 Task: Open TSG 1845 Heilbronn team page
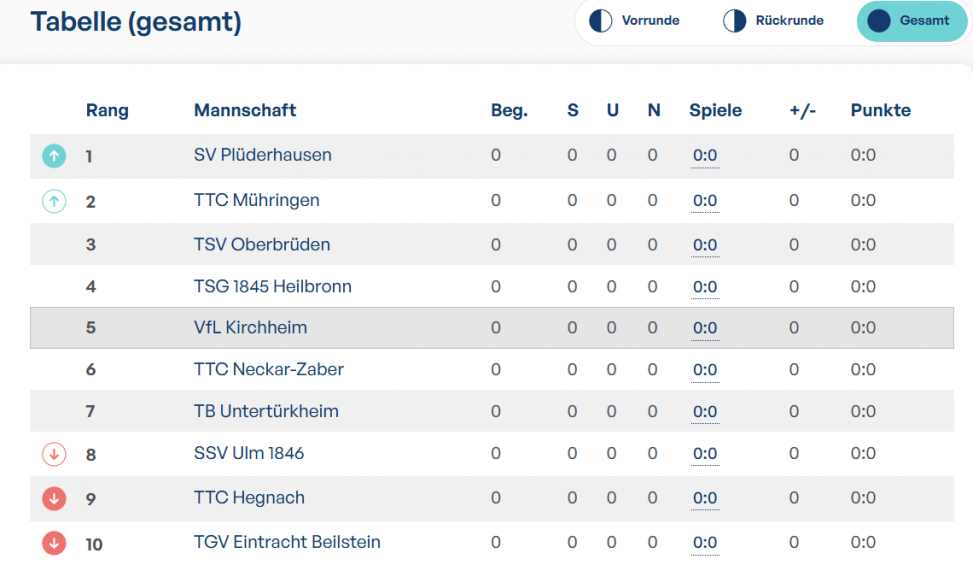[x=272, y=286]
